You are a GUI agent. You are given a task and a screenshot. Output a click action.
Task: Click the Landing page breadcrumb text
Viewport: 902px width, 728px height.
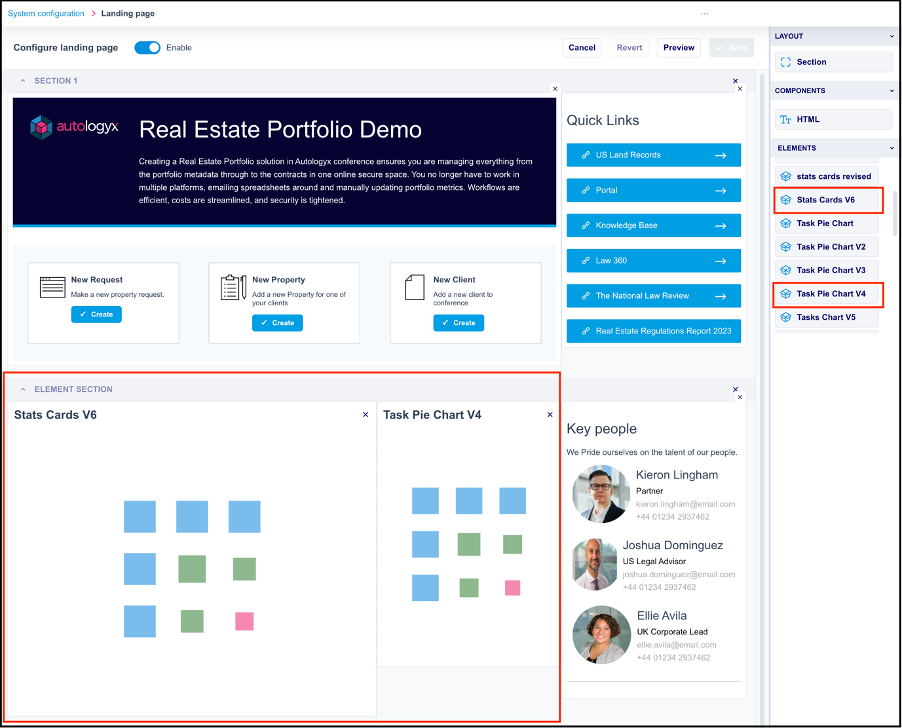128,13
